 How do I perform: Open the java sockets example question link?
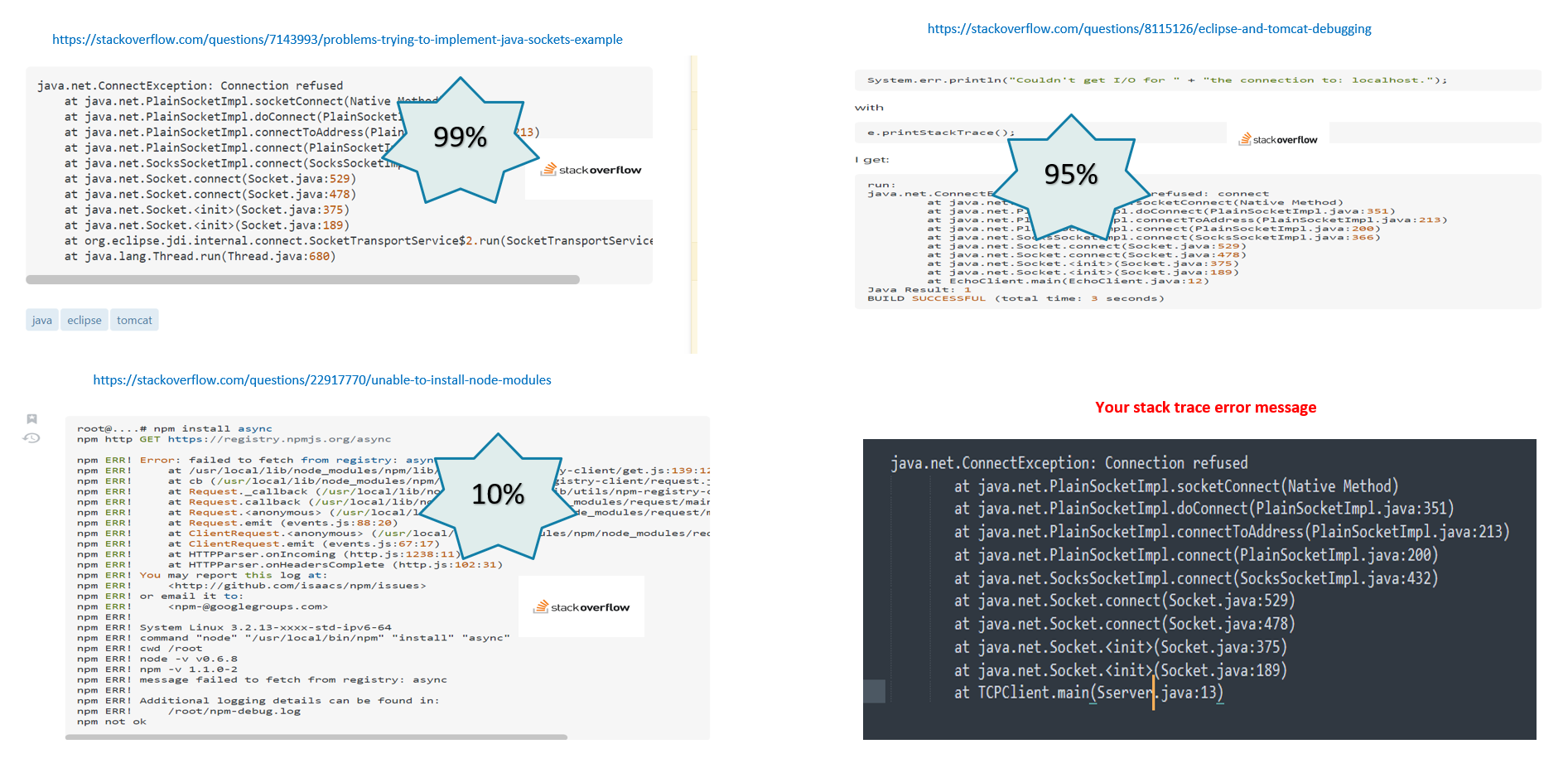pyautogui.click(x=337, y=40)
